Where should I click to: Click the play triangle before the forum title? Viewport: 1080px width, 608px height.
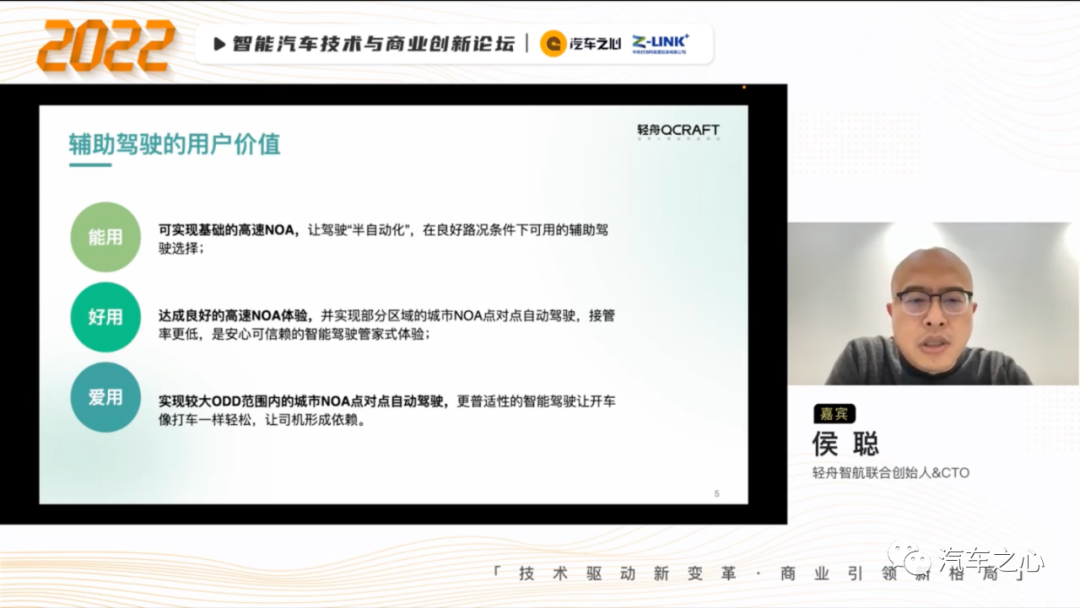pyautogui.click(x=219, y=44)
